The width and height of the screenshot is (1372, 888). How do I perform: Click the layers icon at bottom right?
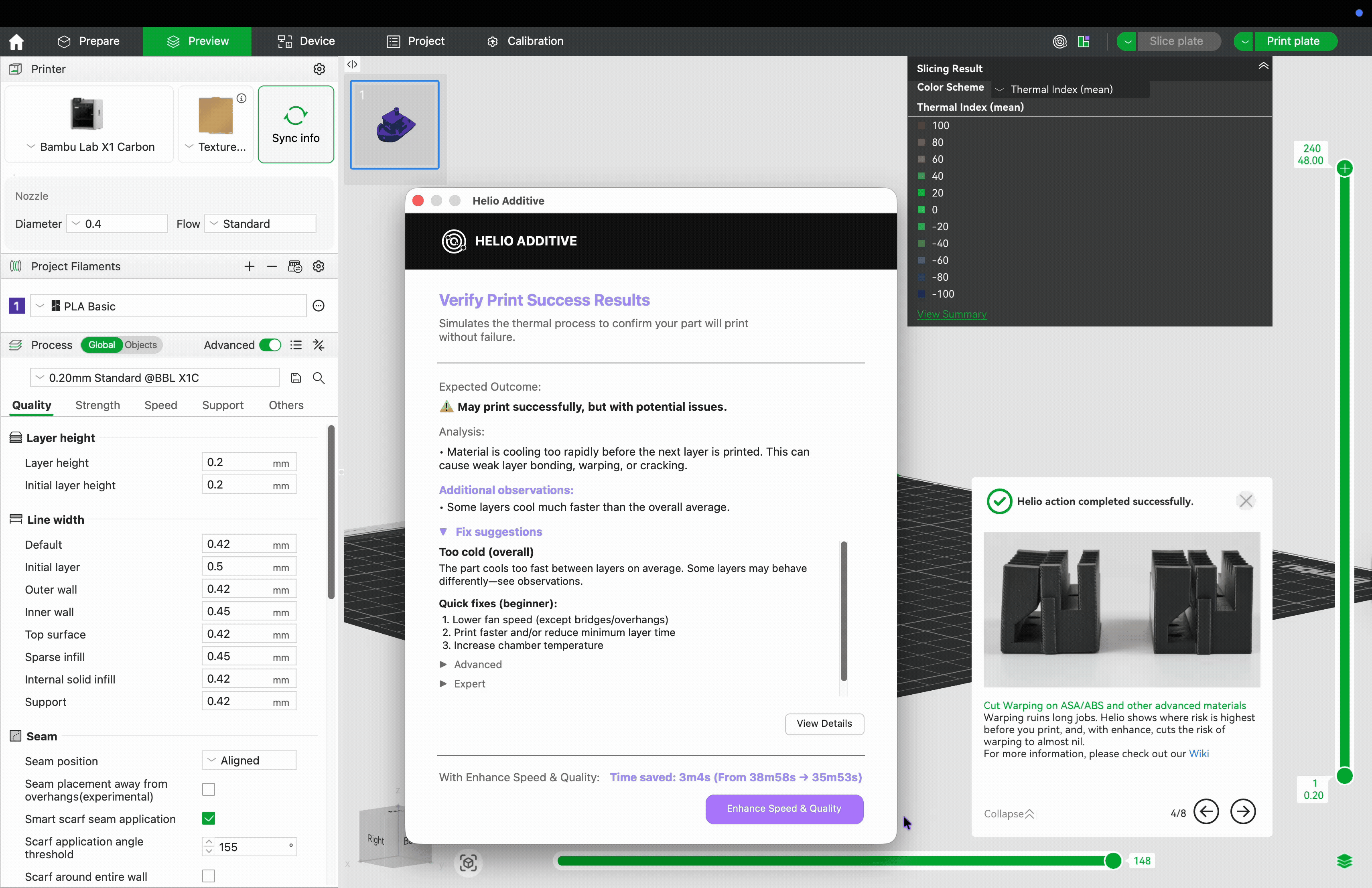pos(1344,861)
